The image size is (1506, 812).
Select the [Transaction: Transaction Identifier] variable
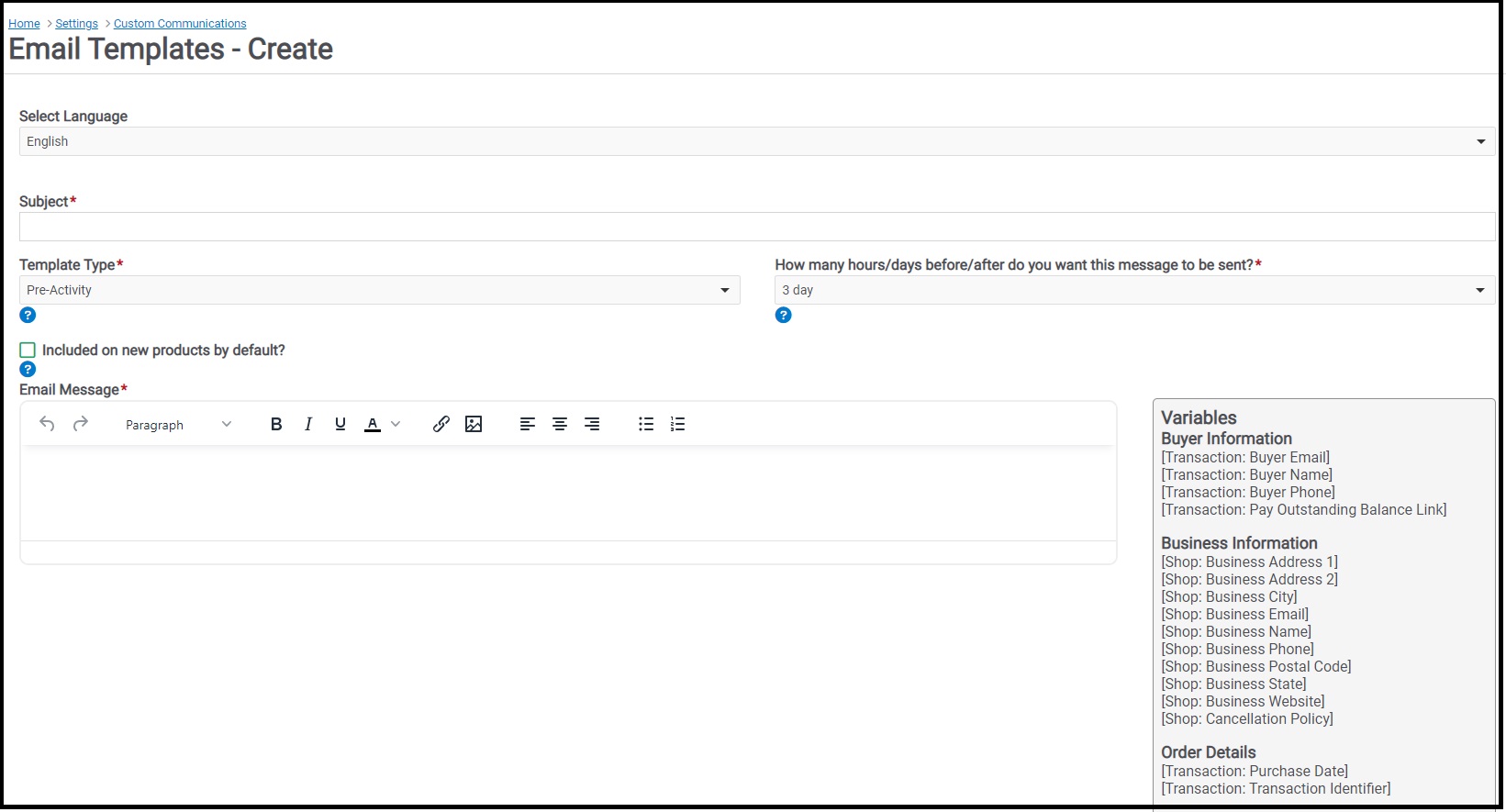(x=1277, y=788)
